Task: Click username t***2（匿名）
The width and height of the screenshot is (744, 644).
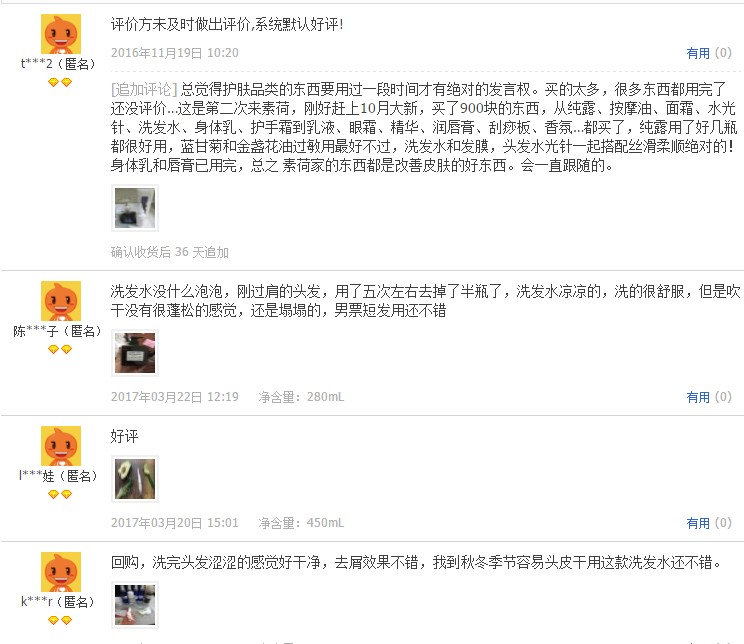Action: pos(58,64)
